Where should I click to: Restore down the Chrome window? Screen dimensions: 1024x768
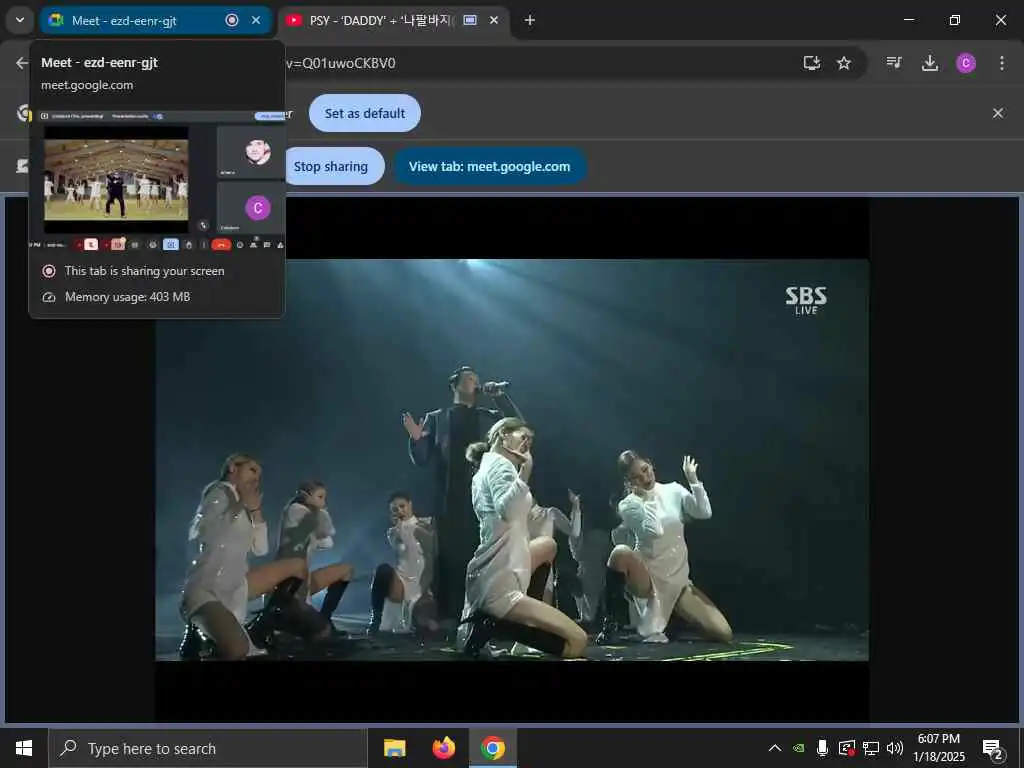tap(955, 20)
